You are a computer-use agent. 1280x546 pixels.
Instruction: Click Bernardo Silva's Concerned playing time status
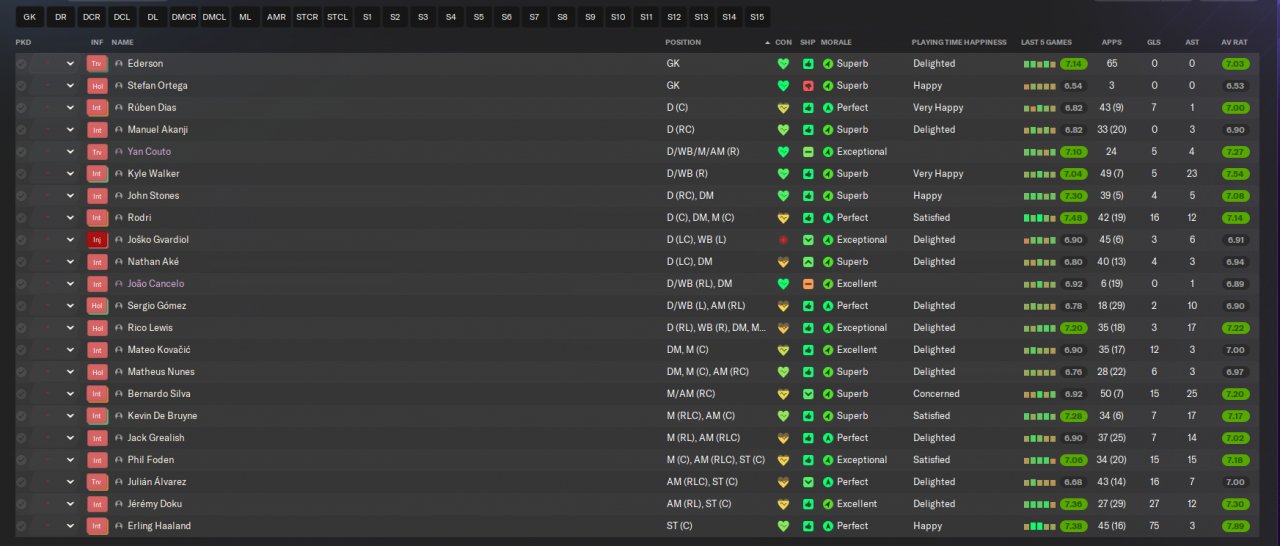[936, 393]
